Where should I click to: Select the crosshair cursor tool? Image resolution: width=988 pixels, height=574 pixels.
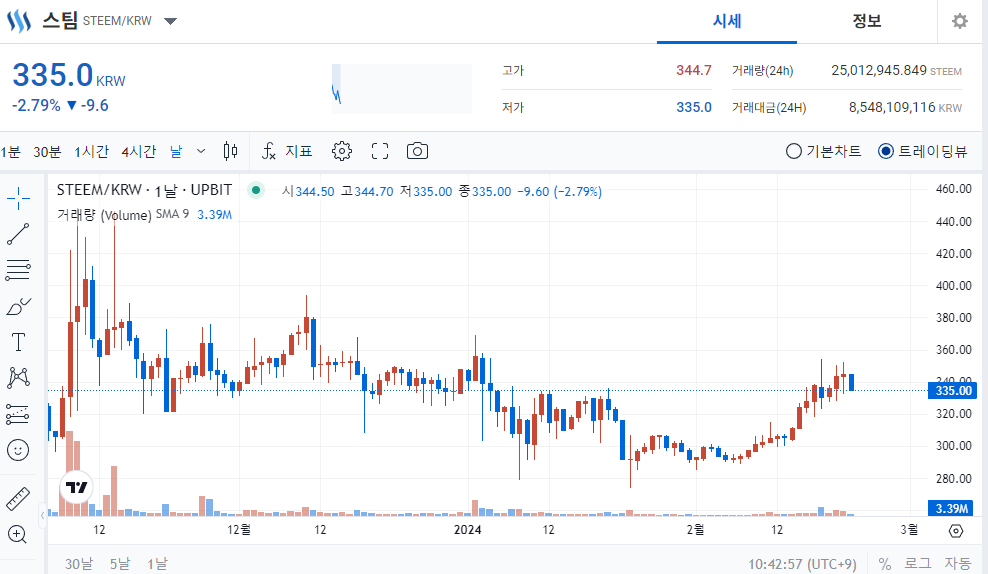point(18,198)
